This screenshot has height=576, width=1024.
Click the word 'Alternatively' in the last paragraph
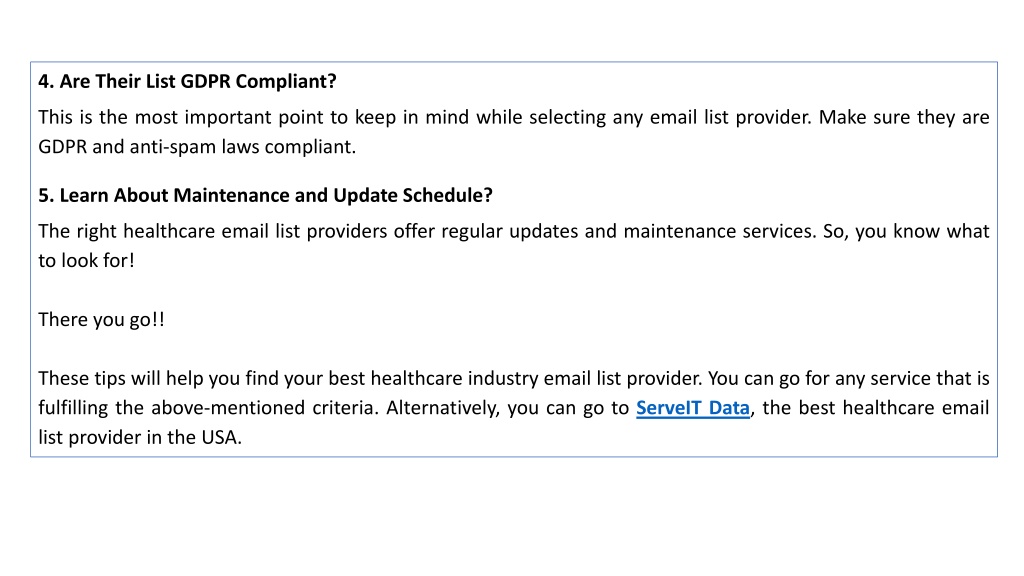coord(442,408)
